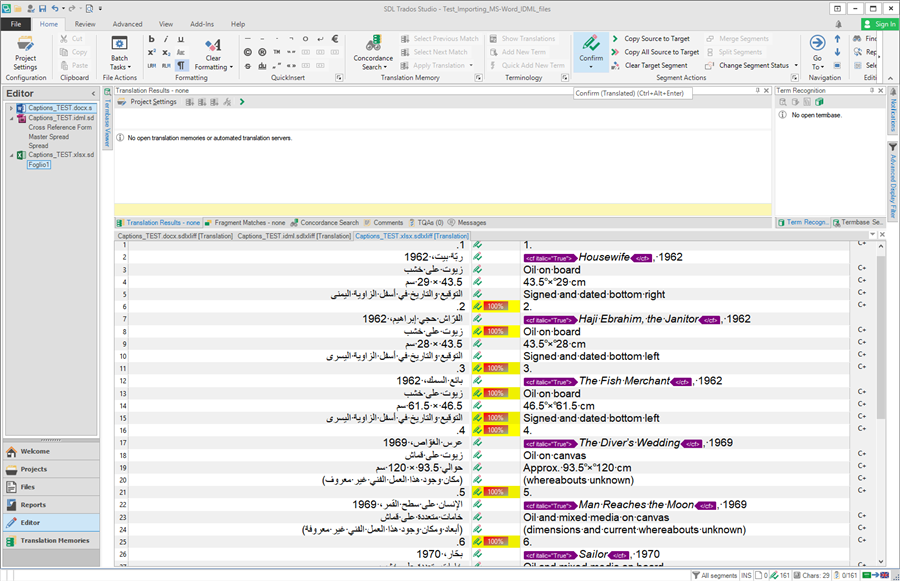Image resolution: width=900 pixels, height=581 pixels.
Task: Open the File menu
Action: [x=16, y=24]
